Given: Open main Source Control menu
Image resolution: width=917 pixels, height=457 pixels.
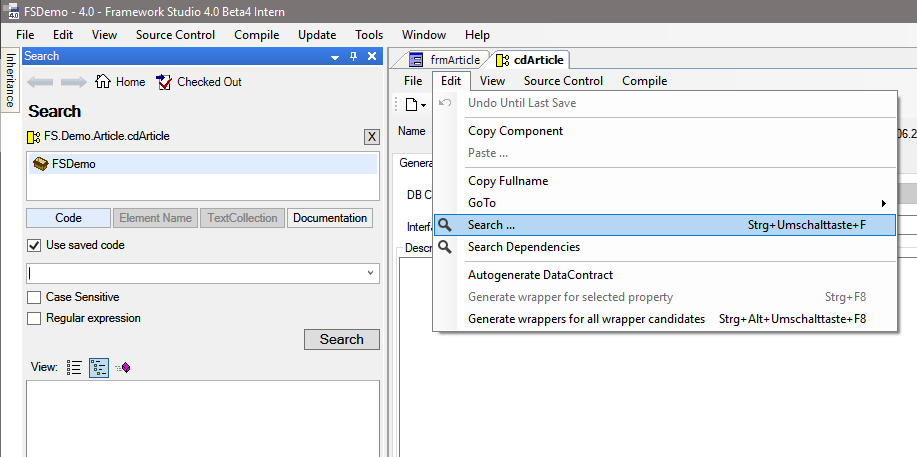Looking at the screenshot, I should (x=175, y=35).
